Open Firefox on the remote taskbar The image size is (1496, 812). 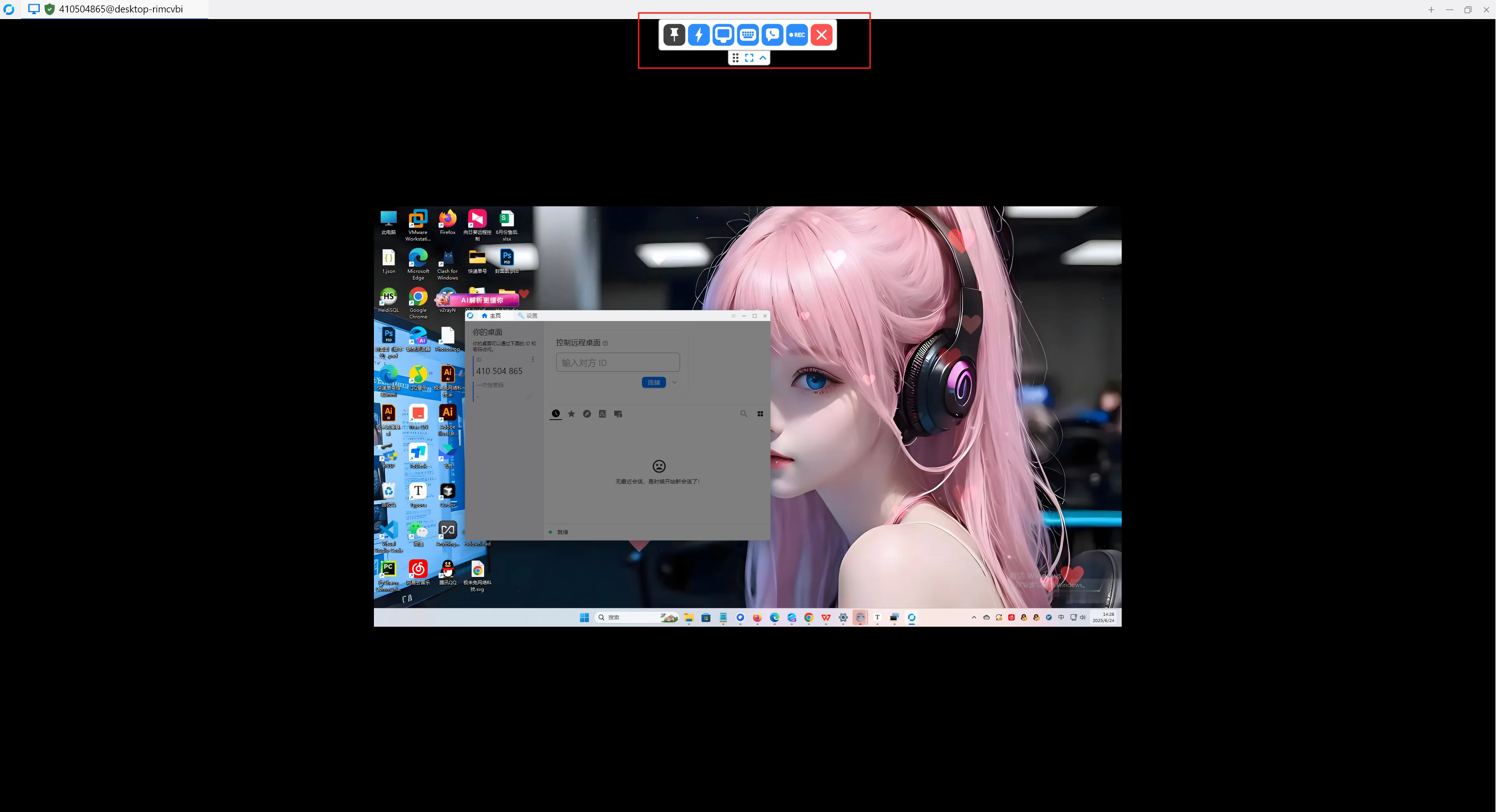click(757, 617)
